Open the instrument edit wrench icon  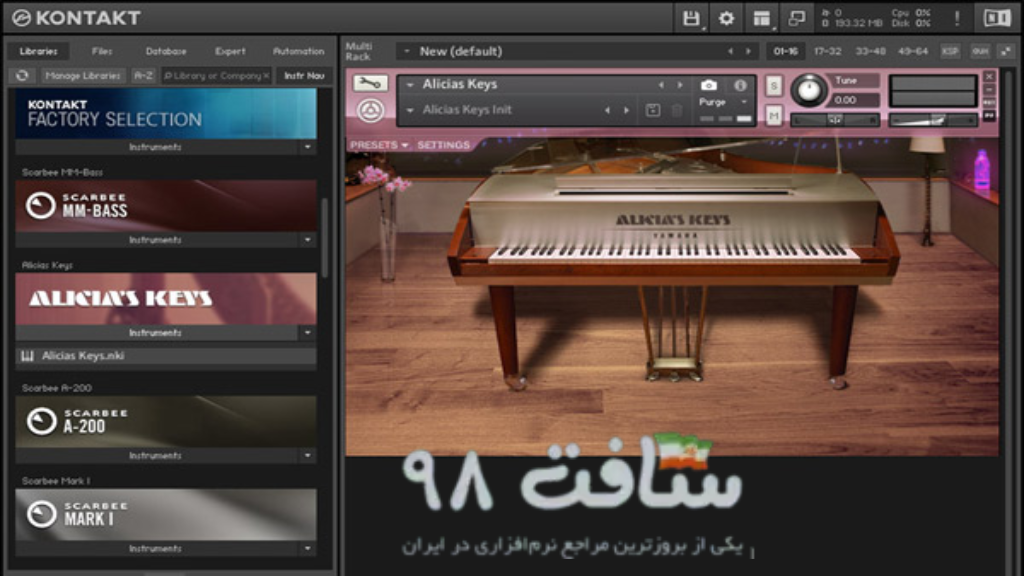click(x=370, y=83)
